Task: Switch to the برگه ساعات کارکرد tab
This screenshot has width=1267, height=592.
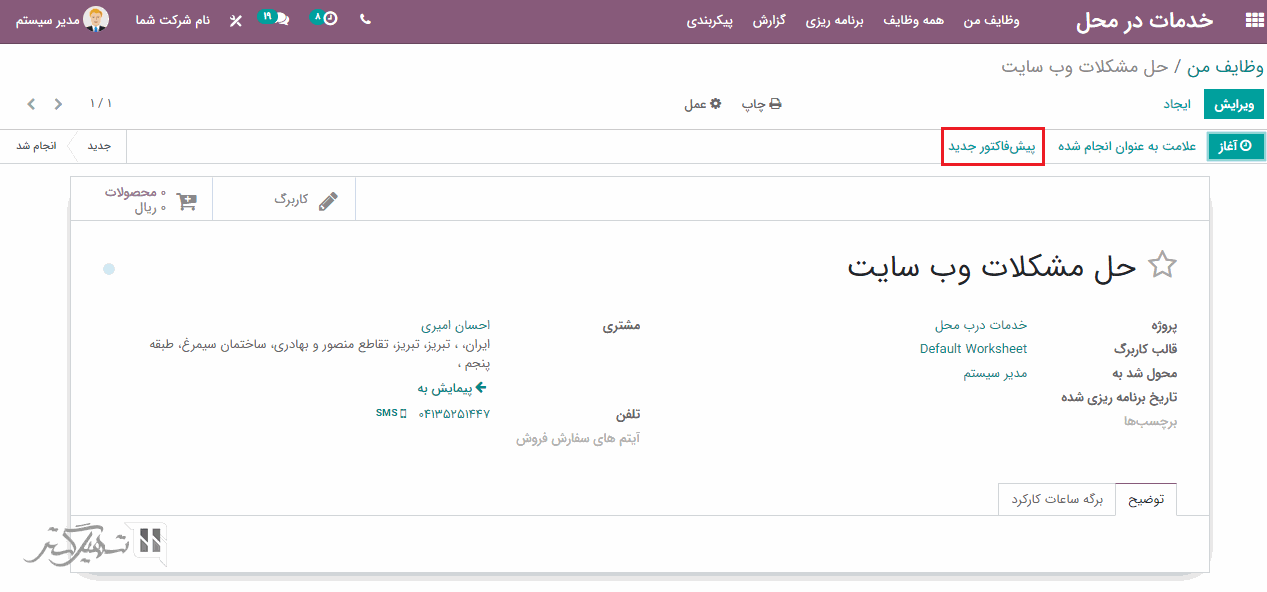Action: tap(1056, 499)
